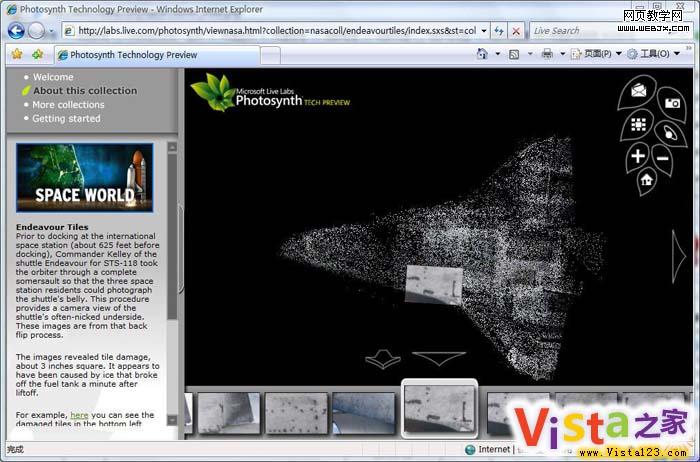Open the Getting started sidebar link

(x=66, y=118)
